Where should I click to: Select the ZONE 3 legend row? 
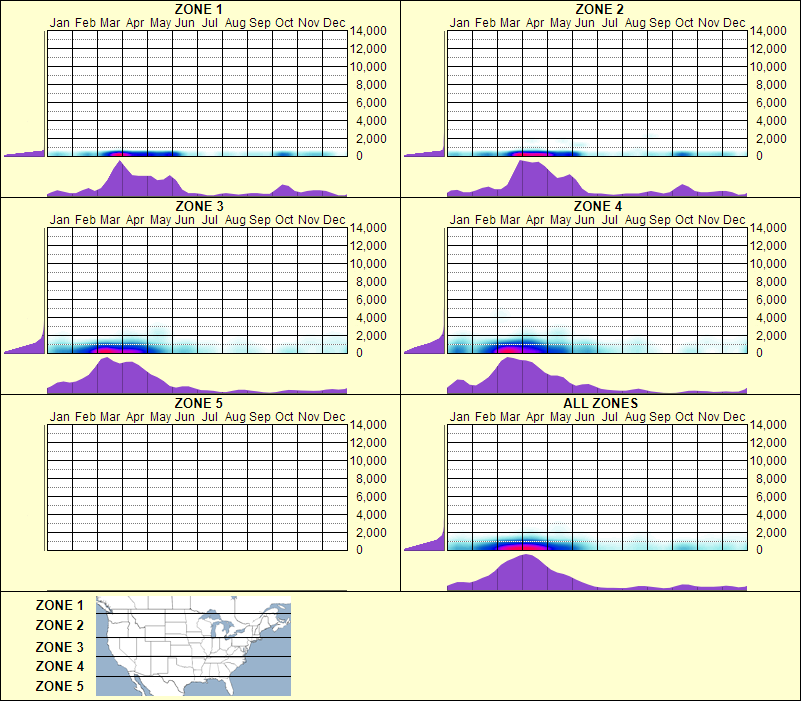(61, 645)
